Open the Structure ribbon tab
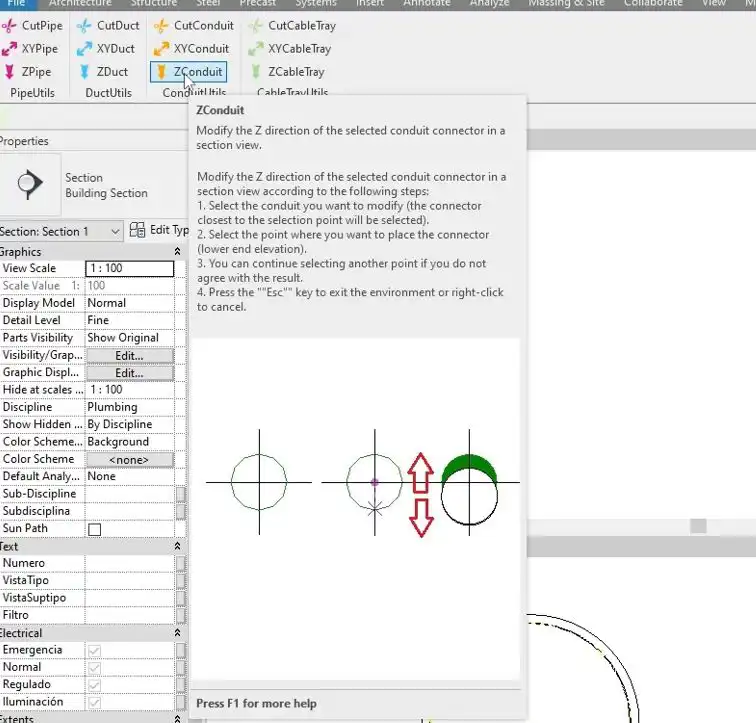 pos(154,3)
